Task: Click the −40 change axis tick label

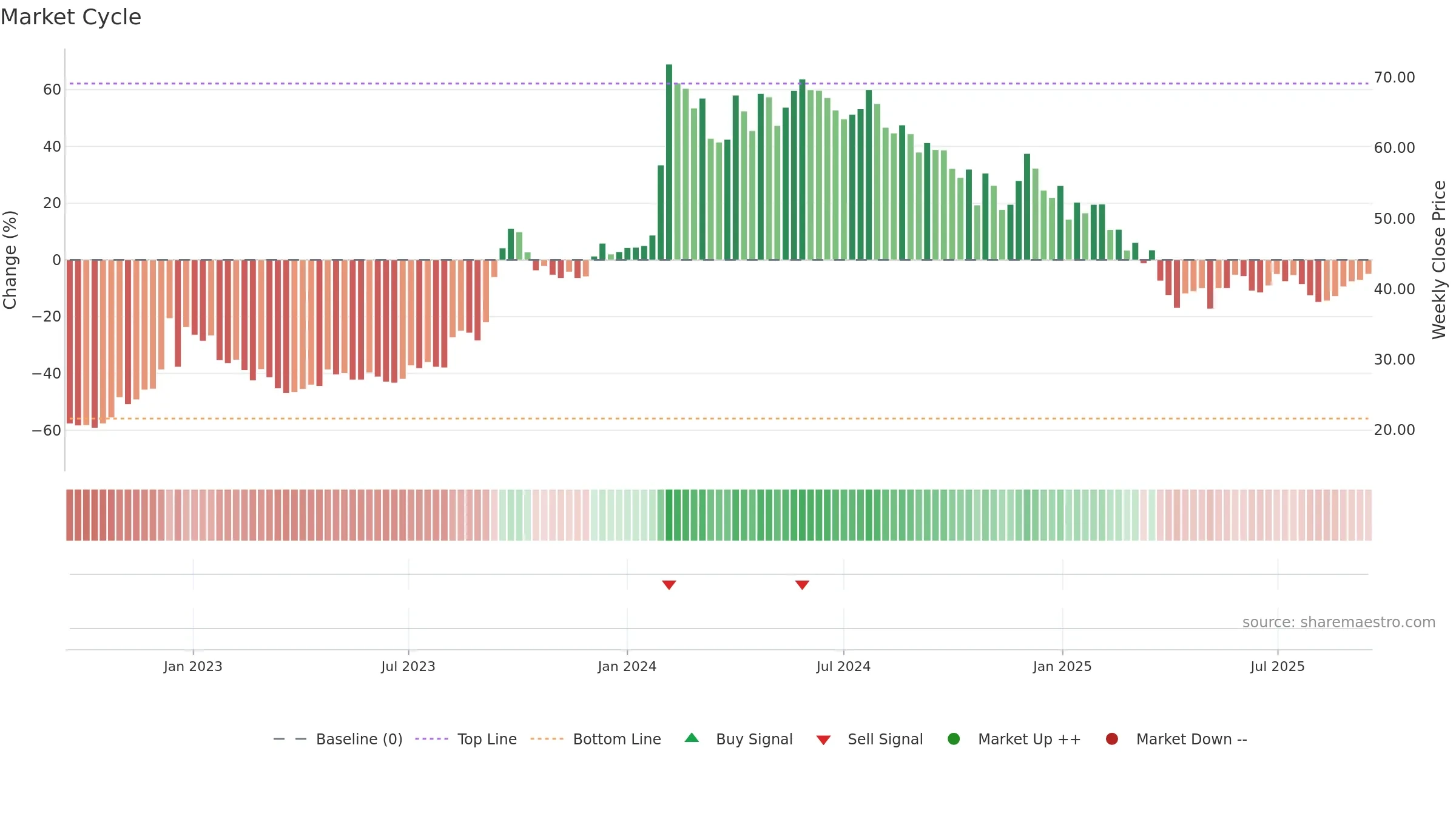Action: pos(47,374)
